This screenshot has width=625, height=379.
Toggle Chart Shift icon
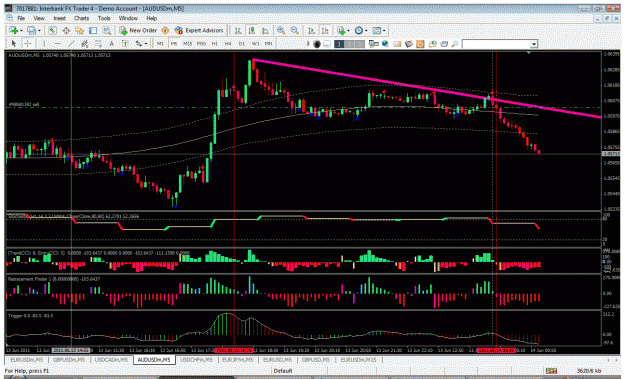[325, 30]
